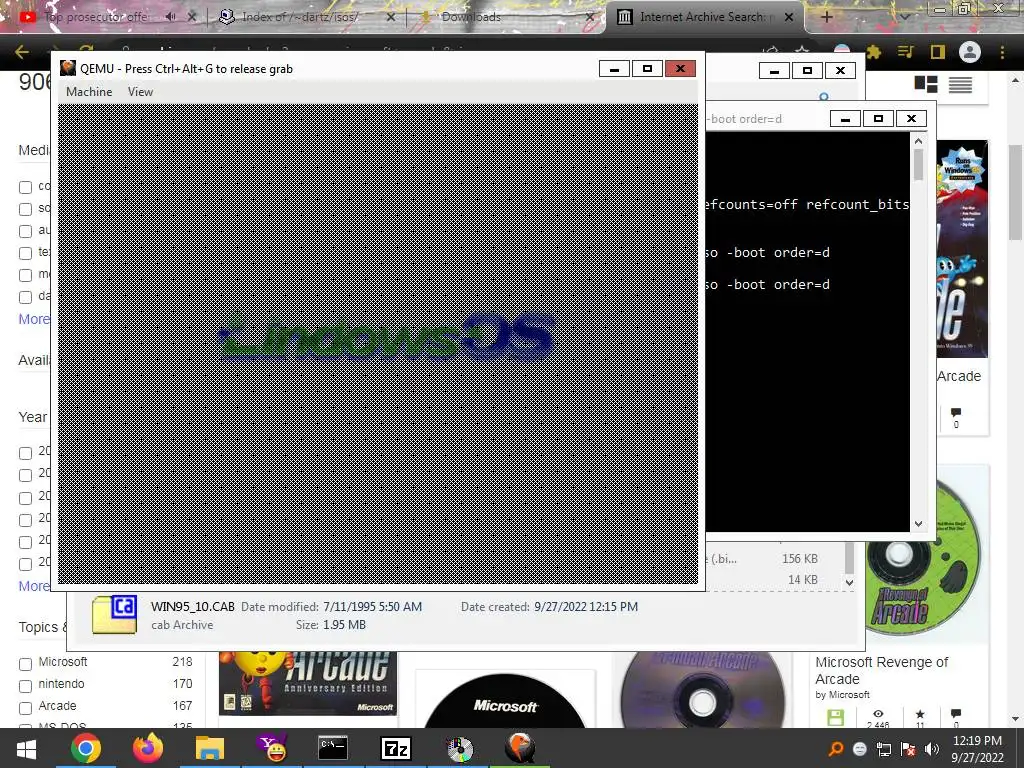The image size is (1024, 768).
Task: Open Chrome media control icon
Action: pos(906,52)
